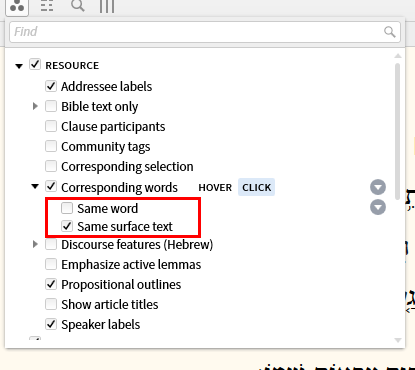Collapse the RESOURCE section triangle
Screen dimensions: 415x370
(19, 66)
